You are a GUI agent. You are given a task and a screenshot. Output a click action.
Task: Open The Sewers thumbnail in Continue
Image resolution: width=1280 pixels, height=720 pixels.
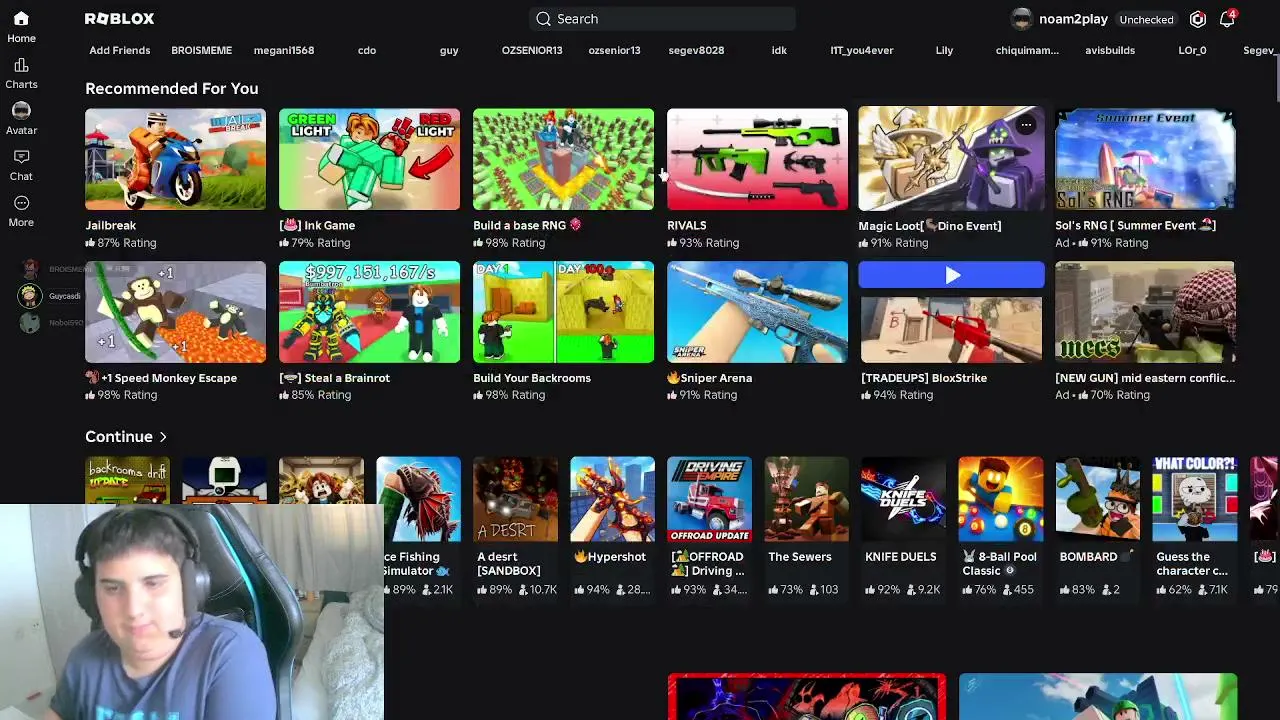pyautogui.click(x=806, y=499)
